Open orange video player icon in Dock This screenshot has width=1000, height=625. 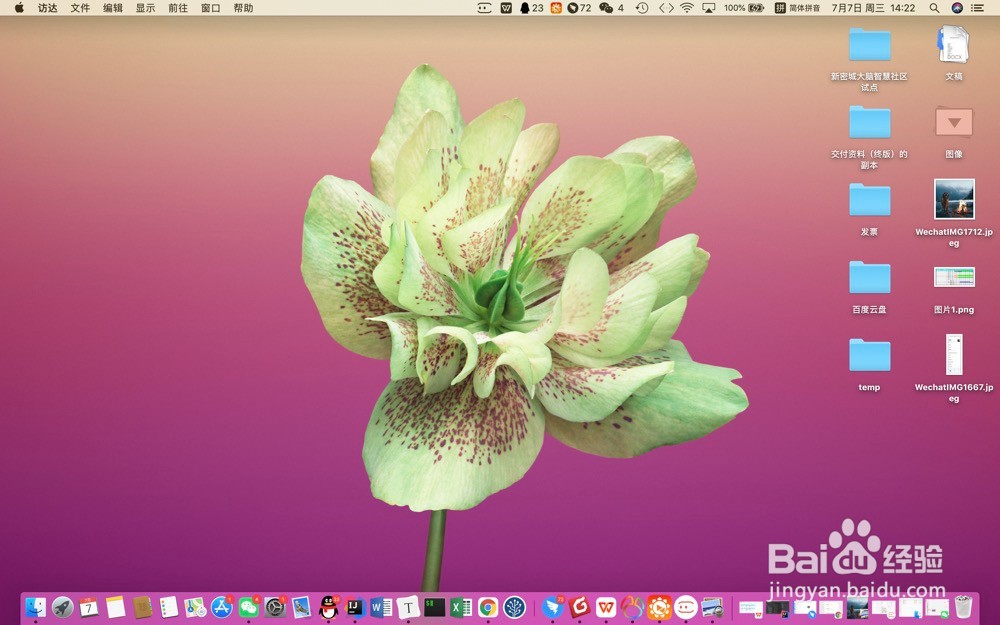659,607
